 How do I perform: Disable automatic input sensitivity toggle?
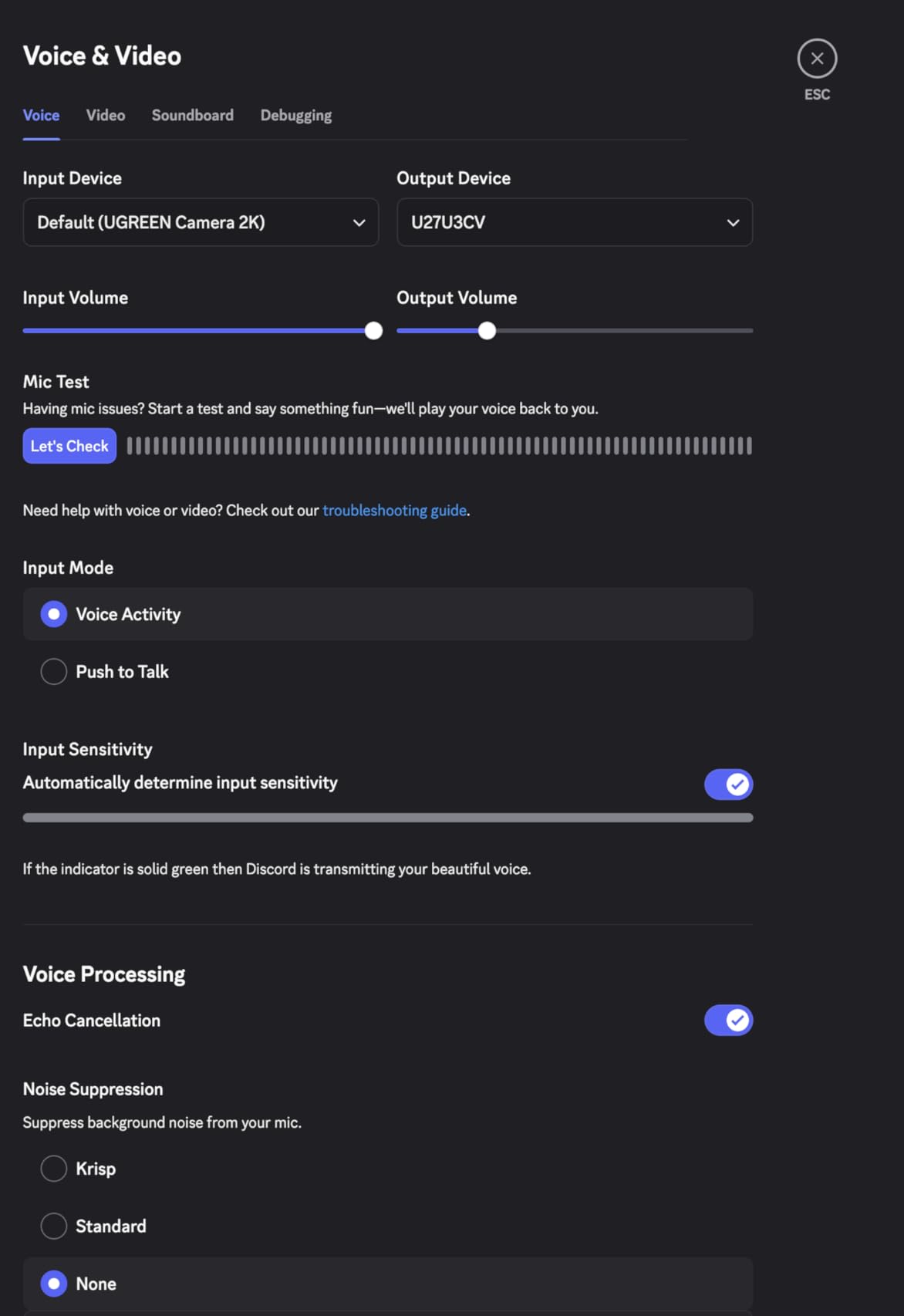coord(728,785)
